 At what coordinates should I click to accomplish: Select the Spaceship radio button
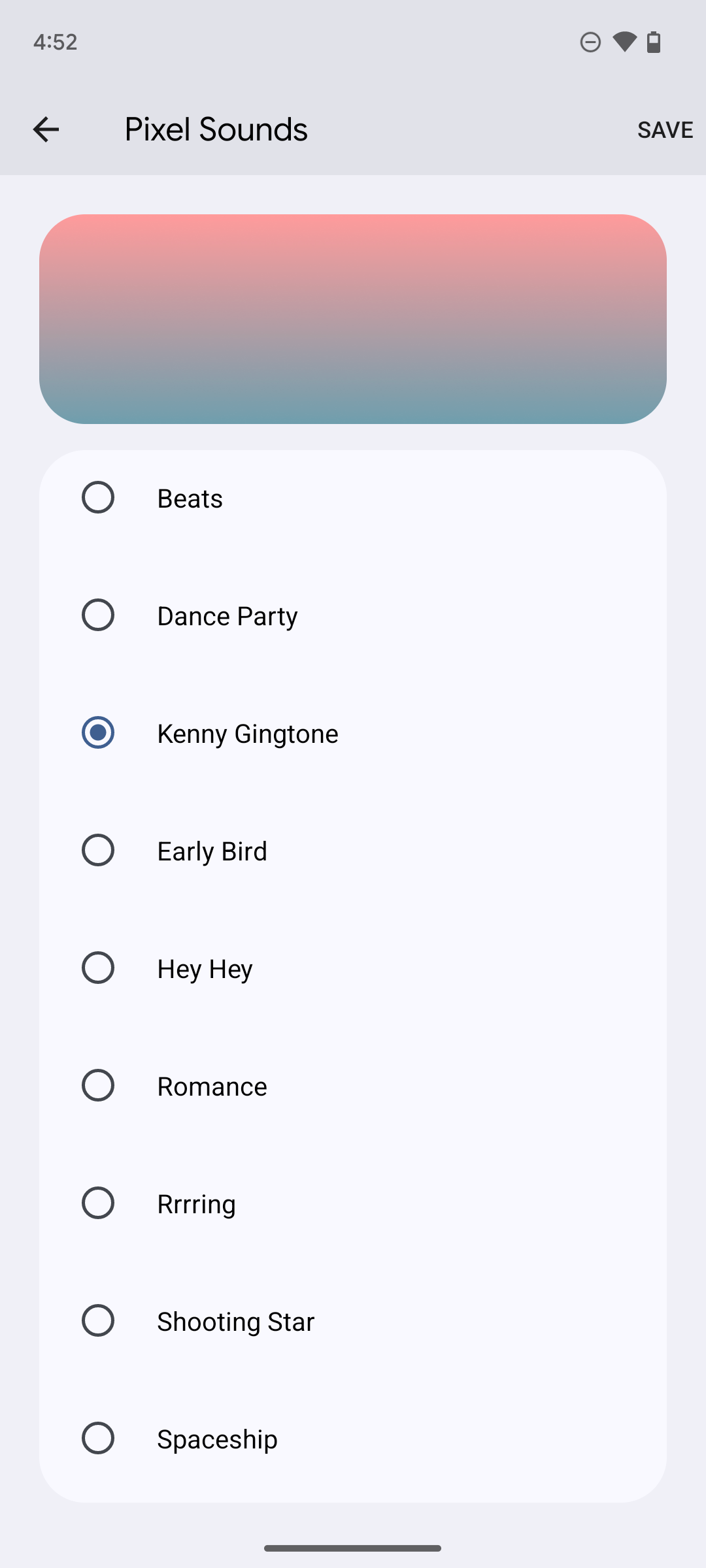[x=98, y=1439]
